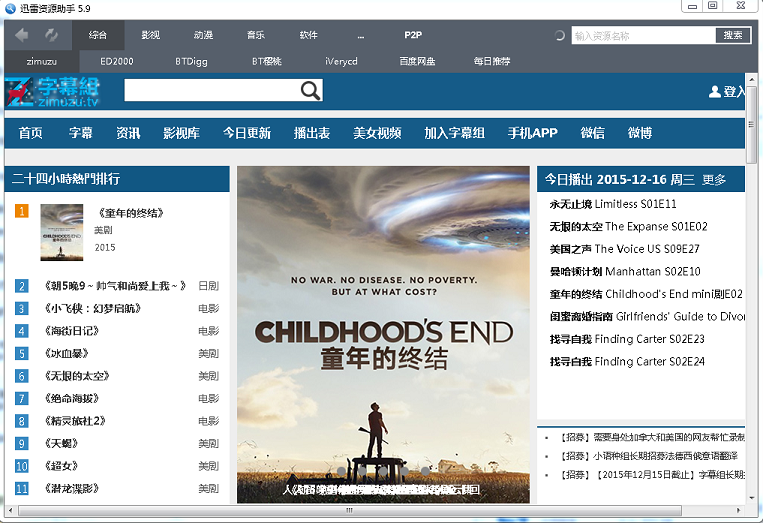Open 《朝5晚9～帅气和尚爱上我～》 ranking entry

point(115,286)
